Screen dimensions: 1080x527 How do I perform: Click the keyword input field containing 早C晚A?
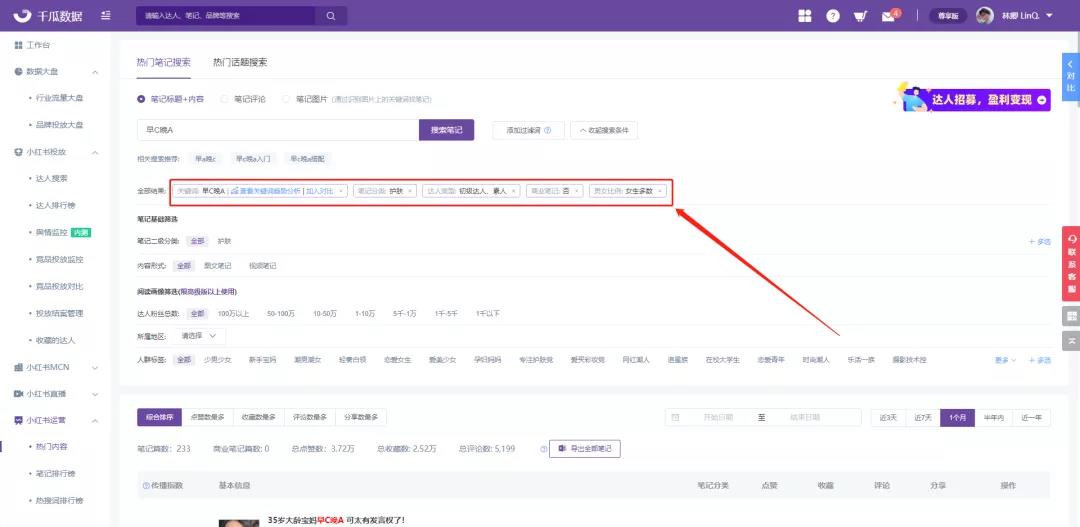tap(277, 130)
